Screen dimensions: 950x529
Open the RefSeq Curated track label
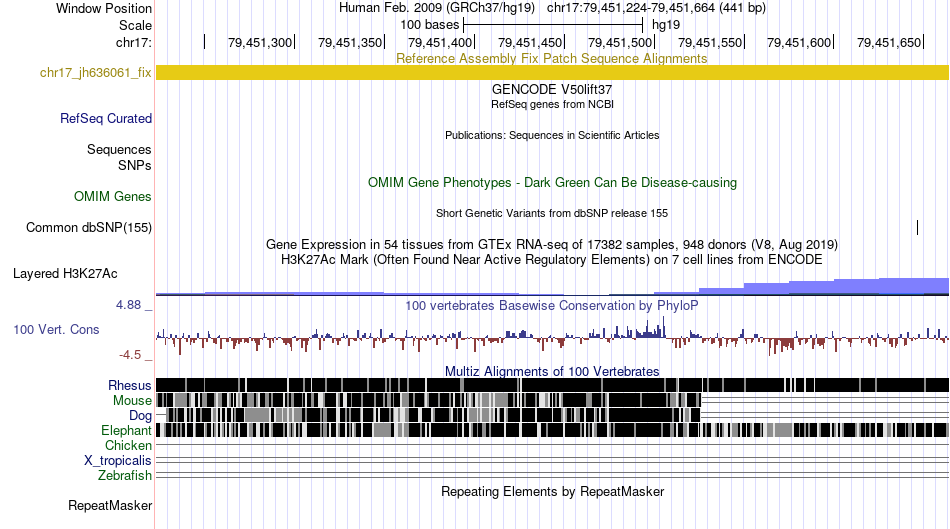point(106,118)
